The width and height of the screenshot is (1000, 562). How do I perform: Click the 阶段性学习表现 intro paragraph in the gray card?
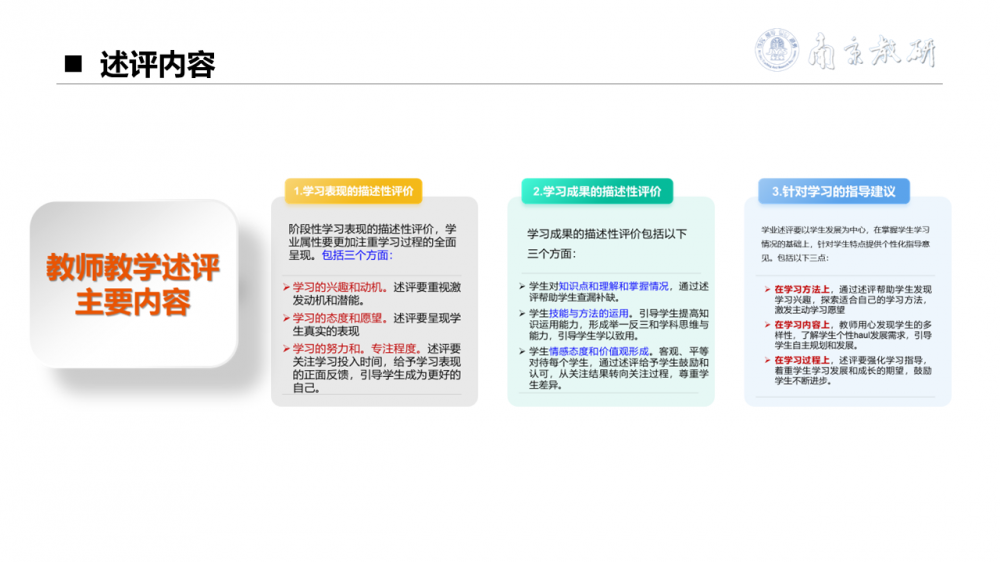tap(372, 241)
